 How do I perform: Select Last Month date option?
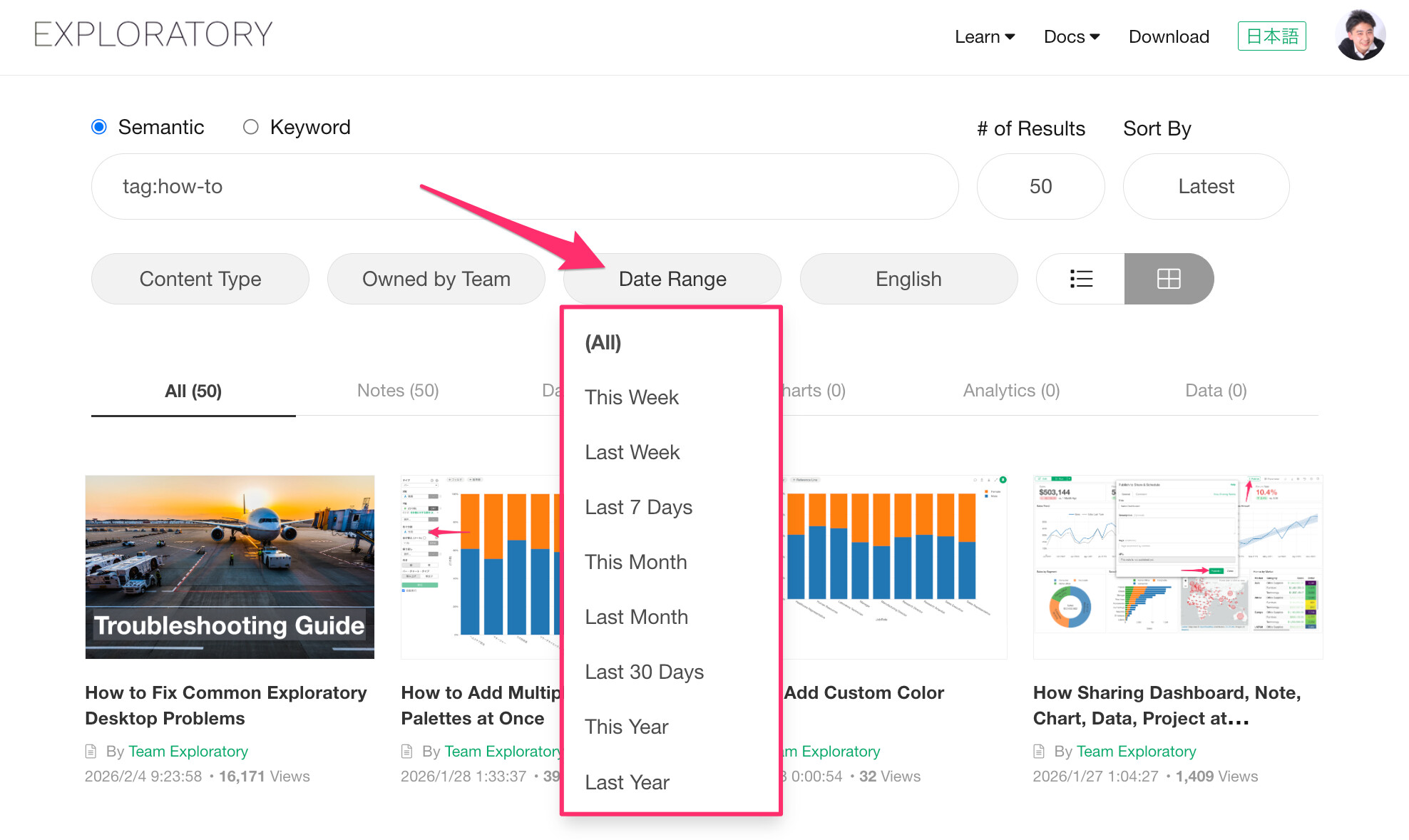click(x=636, y=617)
